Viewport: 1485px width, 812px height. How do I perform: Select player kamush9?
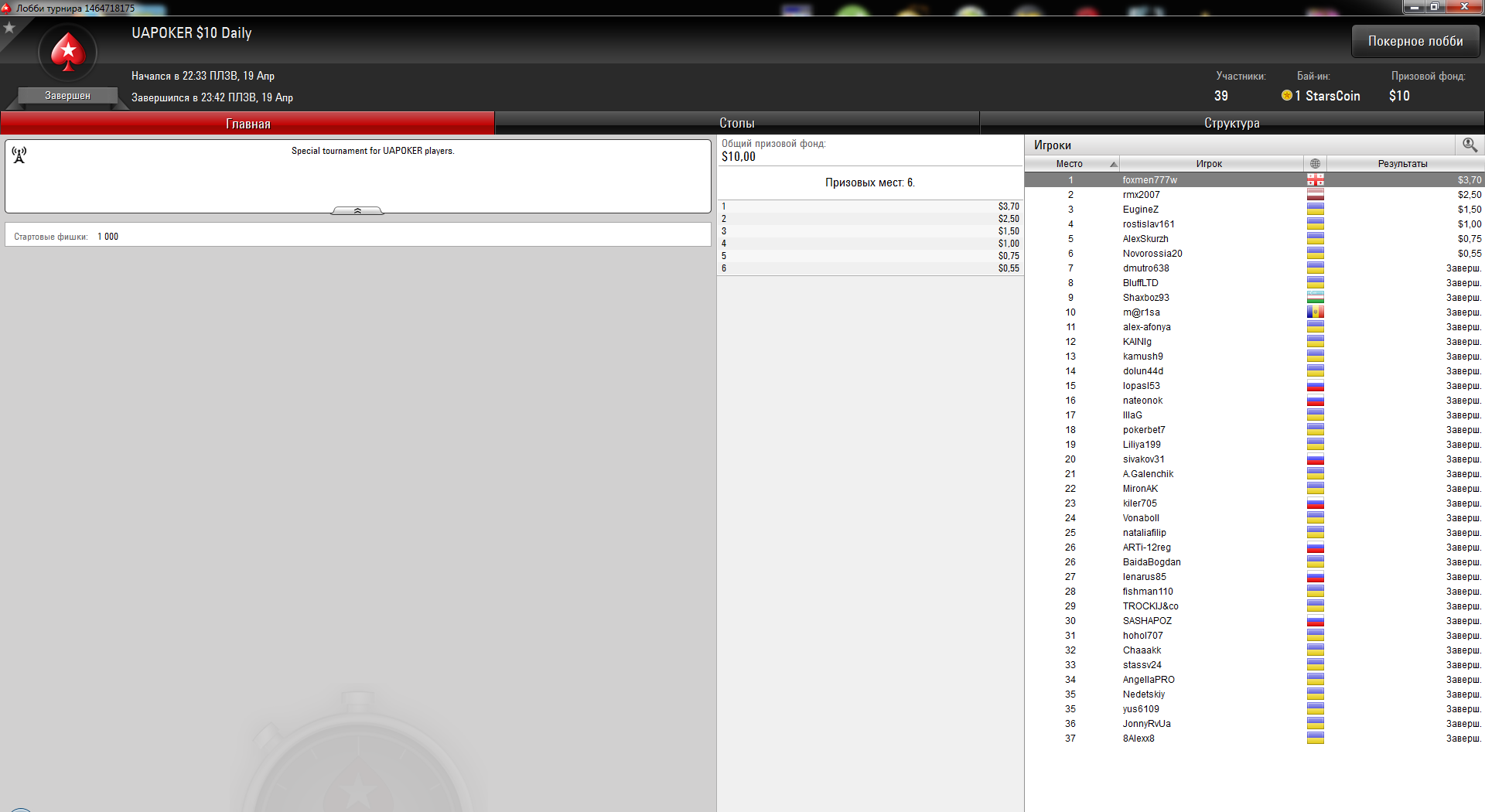coord(1254,356)
